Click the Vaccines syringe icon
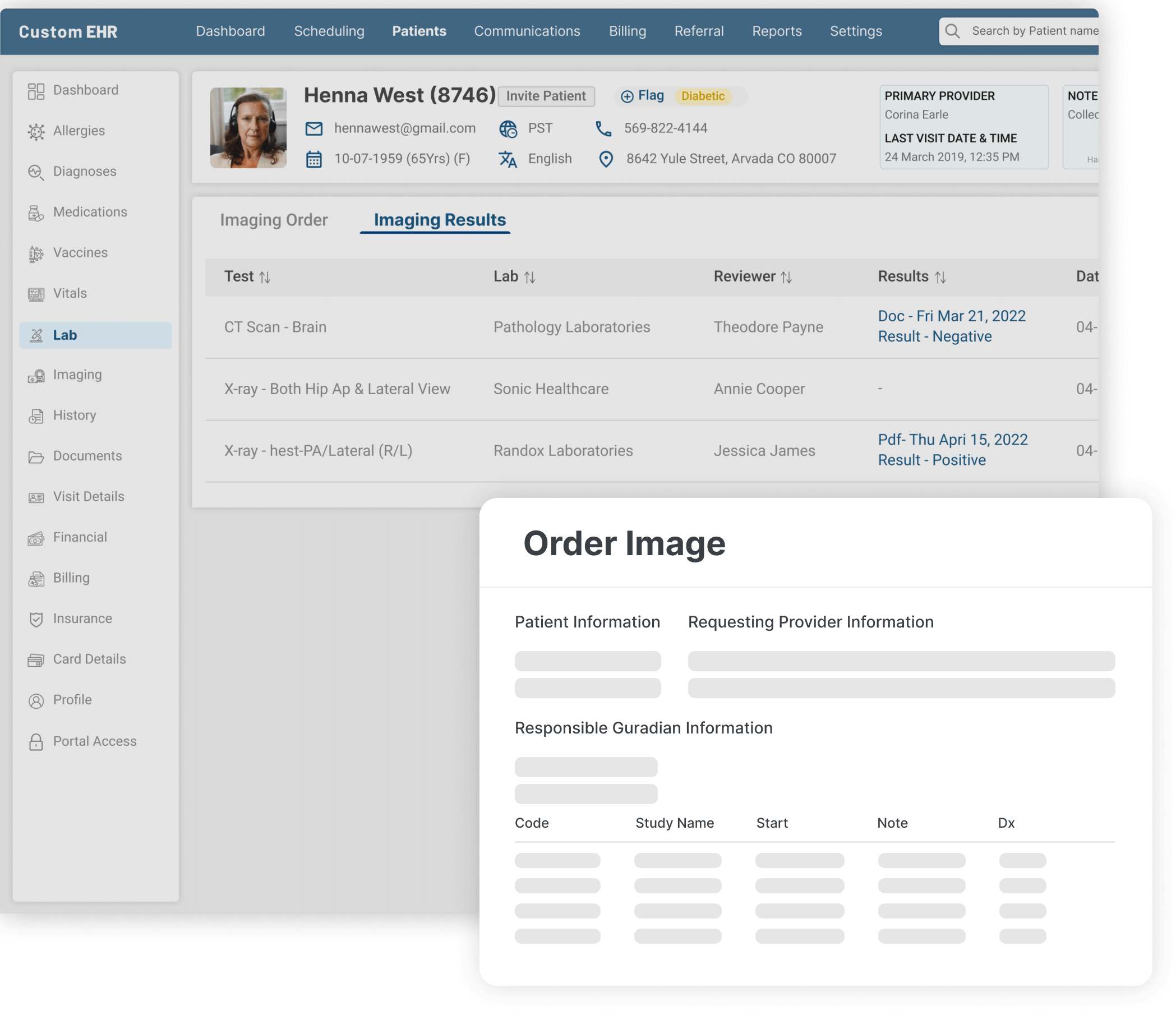The width and height of the screenshot is (1176, 1029). coord(35,253)
